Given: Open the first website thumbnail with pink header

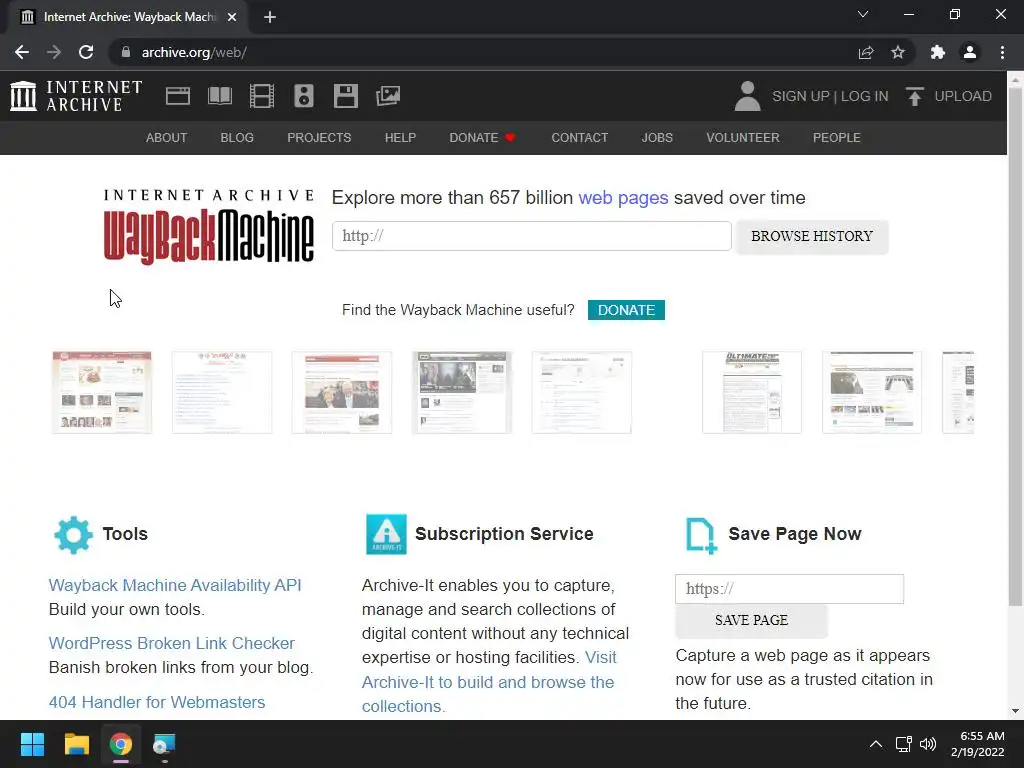Looking at the screenshot, I should coord(102,392).
